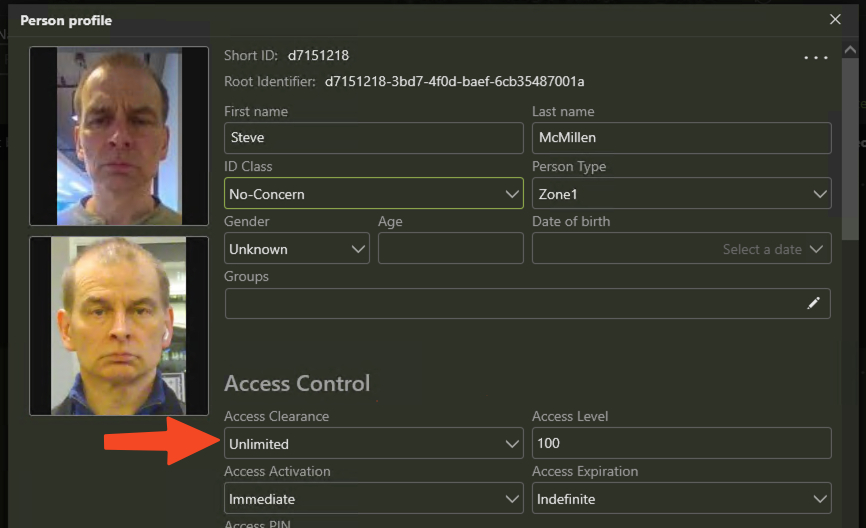Screen dimensions: 866x528
Task: Expand the Gender dropdown
Action: coord(296,249)
